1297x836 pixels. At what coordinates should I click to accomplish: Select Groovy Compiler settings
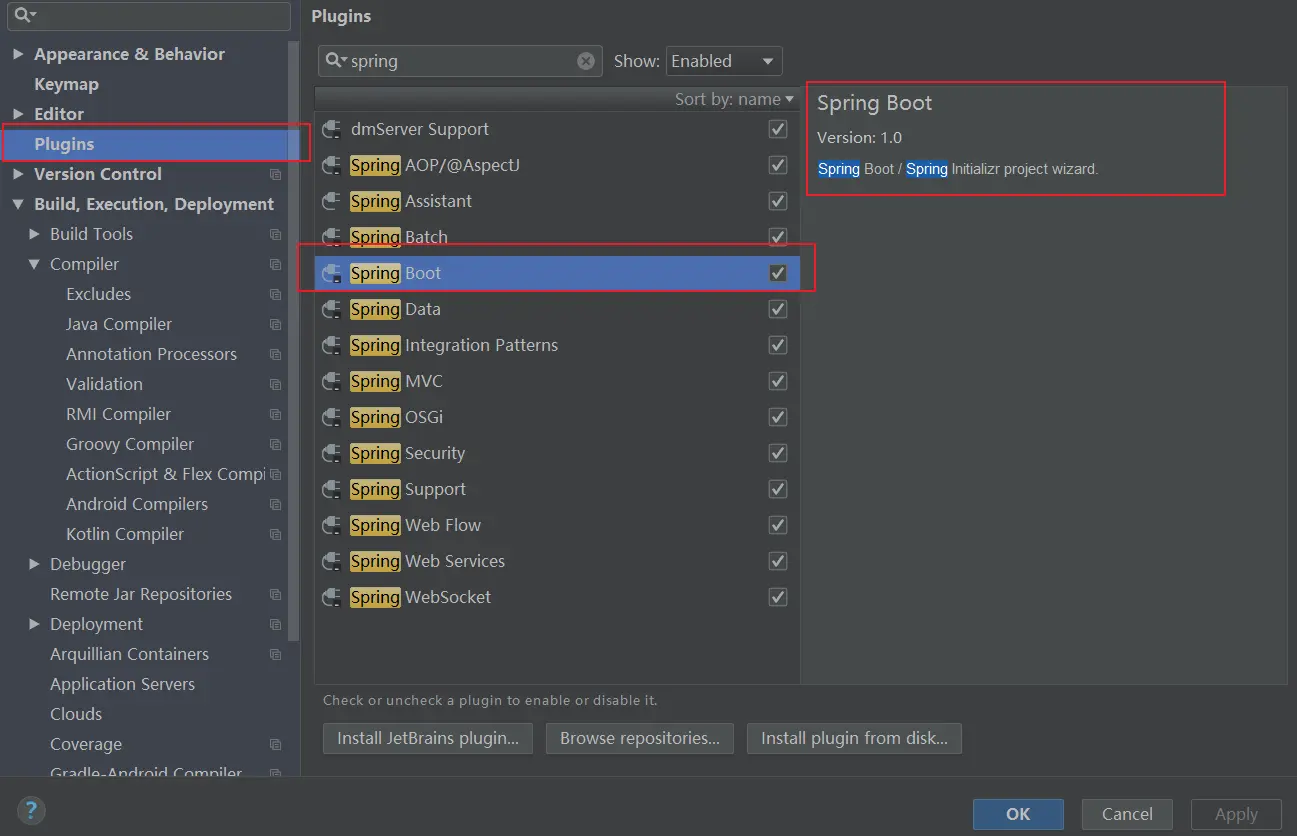coord(130,444)
